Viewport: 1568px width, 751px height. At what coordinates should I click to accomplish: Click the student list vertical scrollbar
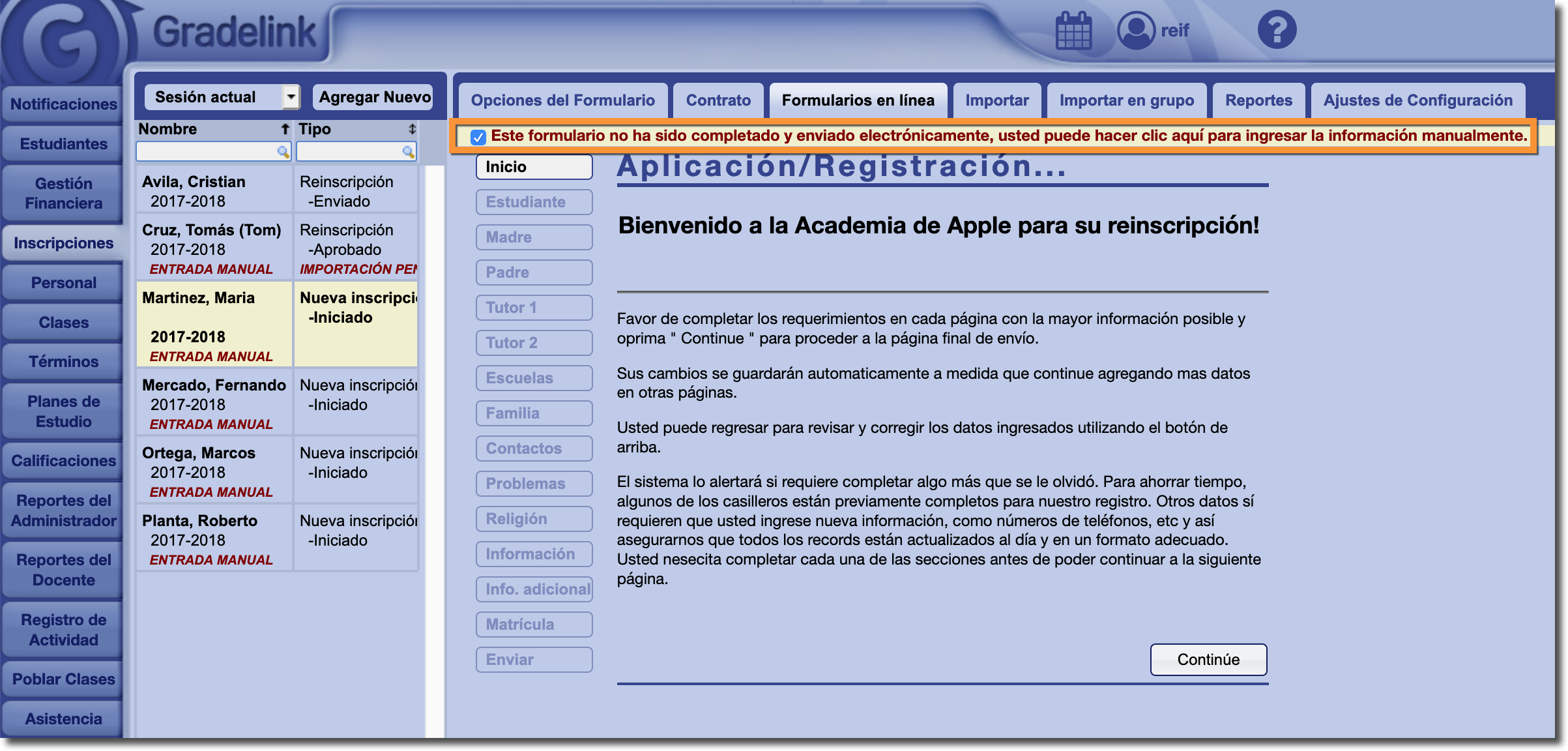(434, 450)
